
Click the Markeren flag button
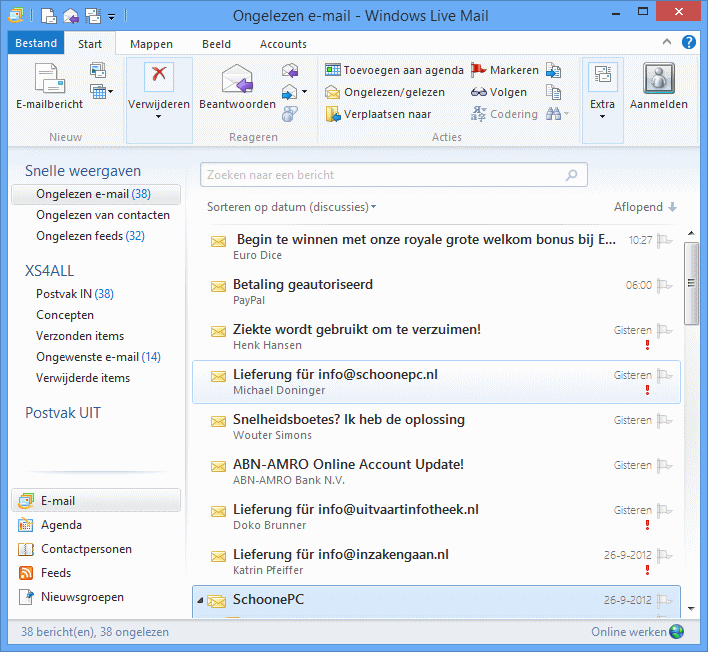505,70
